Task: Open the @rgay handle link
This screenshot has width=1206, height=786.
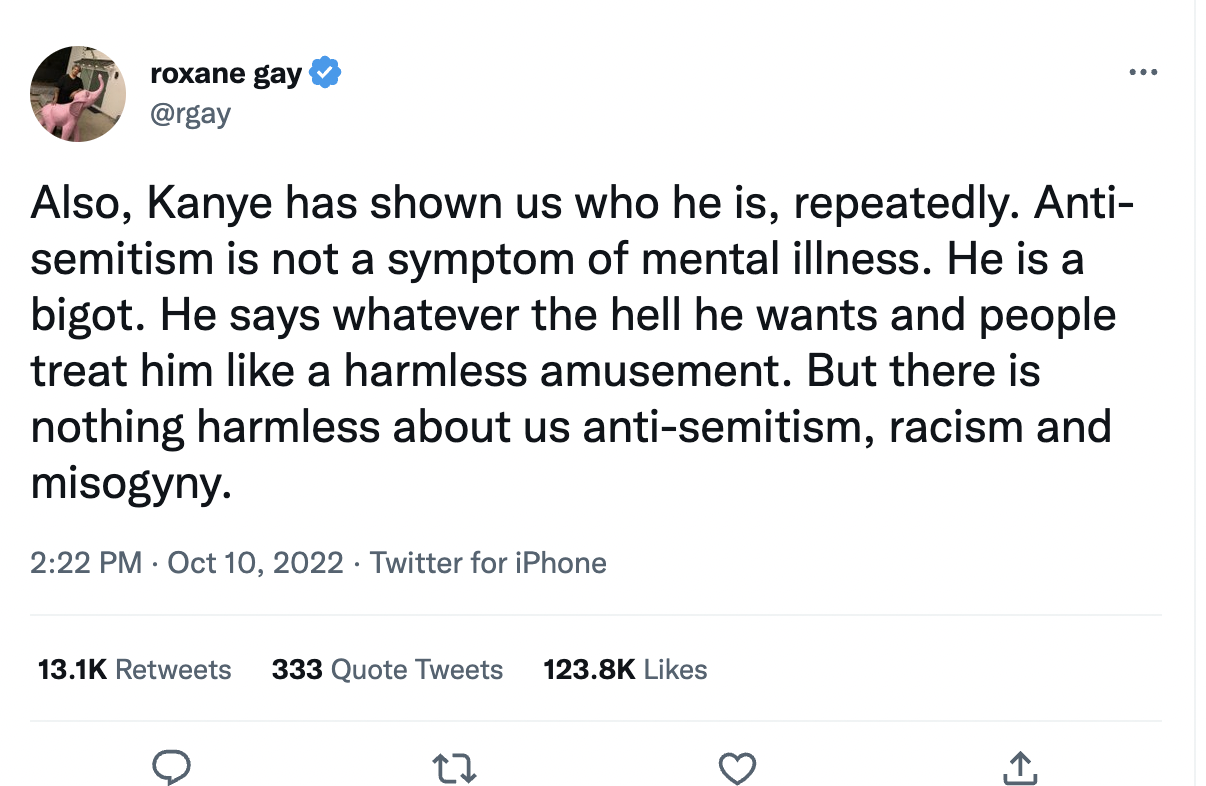Action: click(189, 113)
